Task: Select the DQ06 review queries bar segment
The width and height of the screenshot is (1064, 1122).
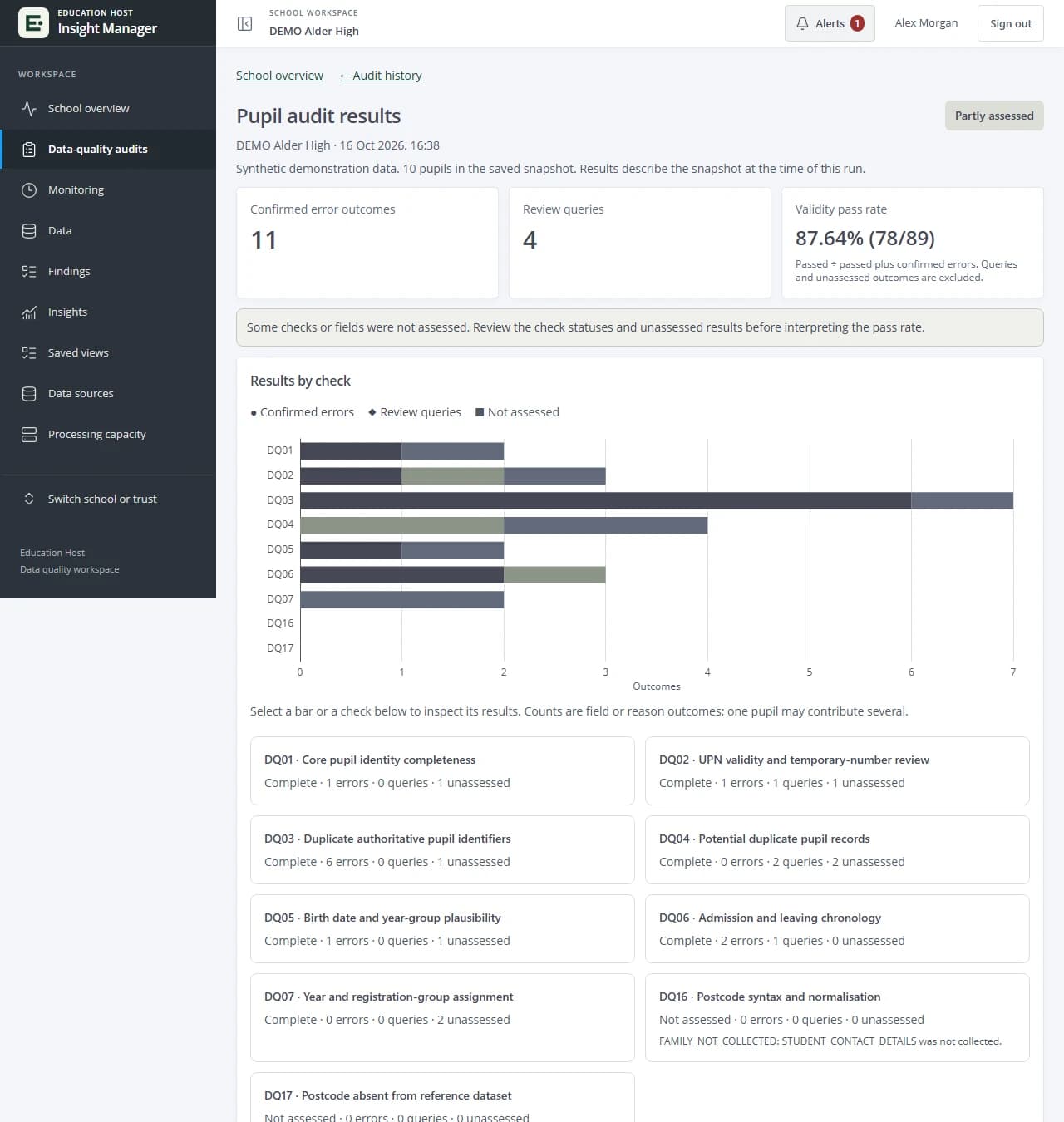Action: coord(554,574)
